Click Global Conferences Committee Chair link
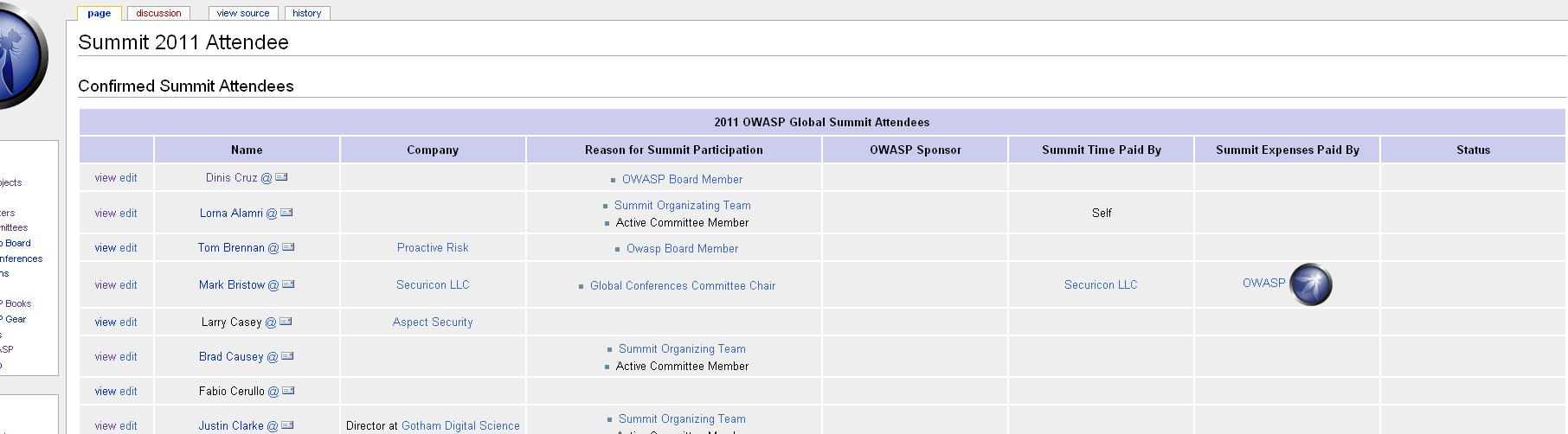Image resolution: width=1568 pixels, height=434 pixels. pyautogui.click(x=682, y=285)
